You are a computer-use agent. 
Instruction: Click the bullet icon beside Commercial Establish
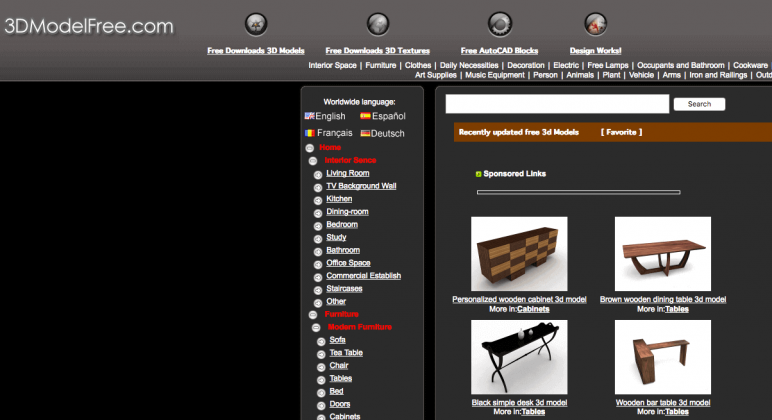pyautogui.click(x=318, y=277)
